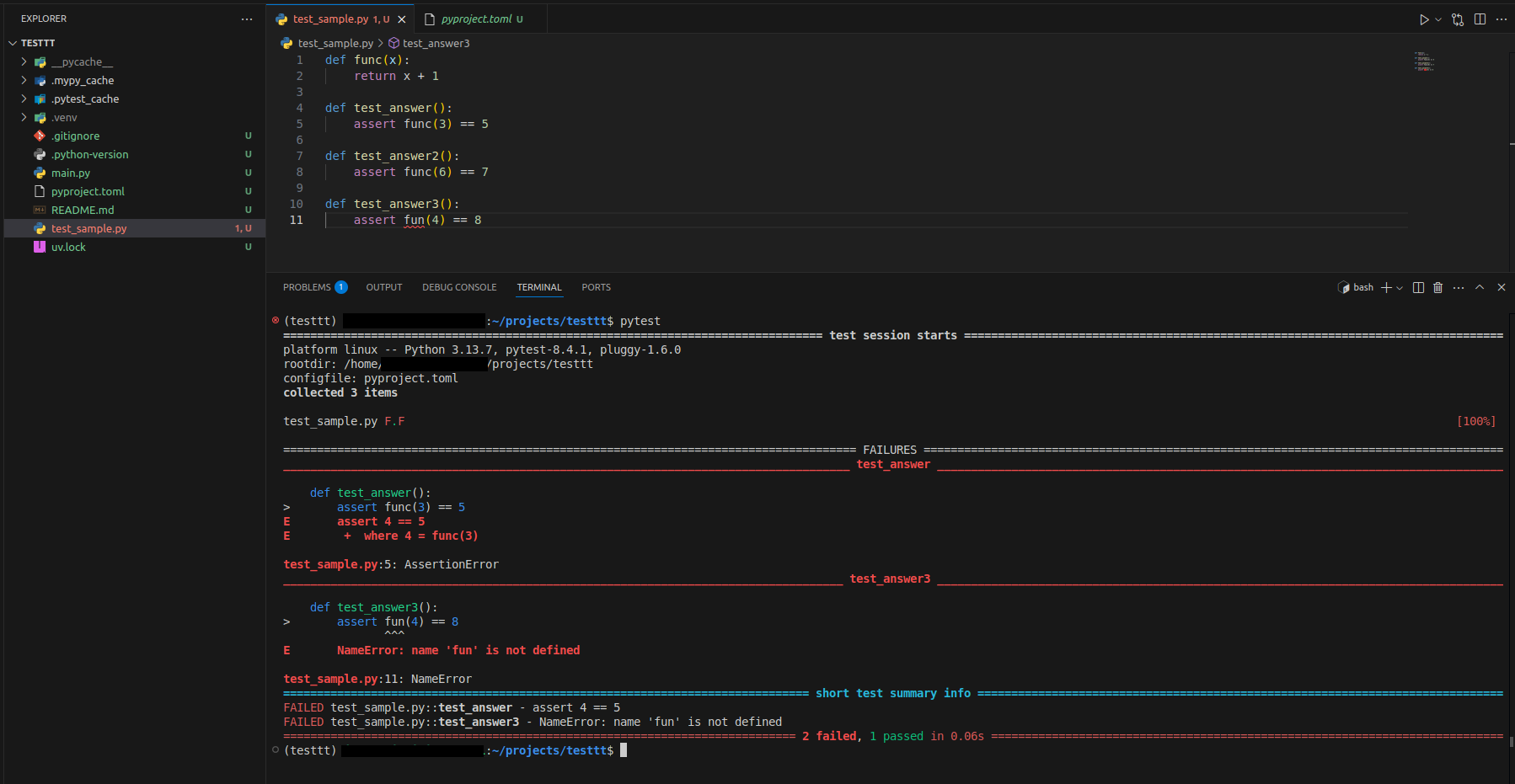Click 'short test summary info' terminal heading

pos(893,693)
